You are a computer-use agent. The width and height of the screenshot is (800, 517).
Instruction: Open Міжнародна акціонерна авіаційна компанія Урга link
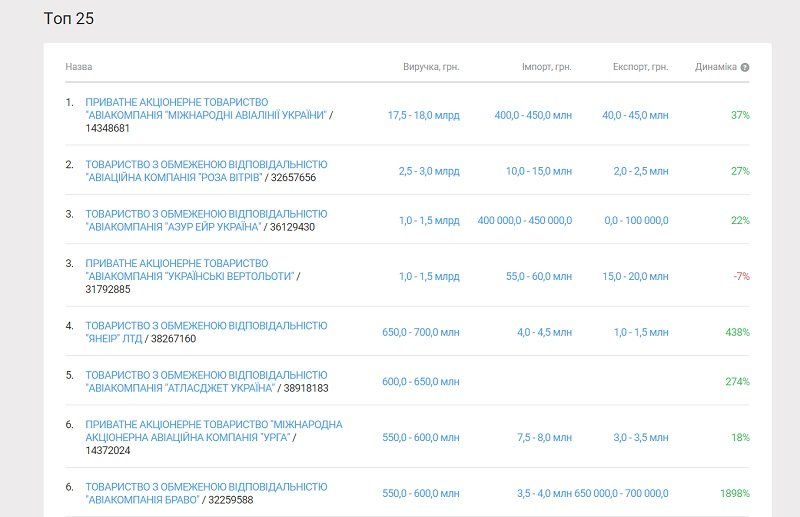tap(214, 431)
